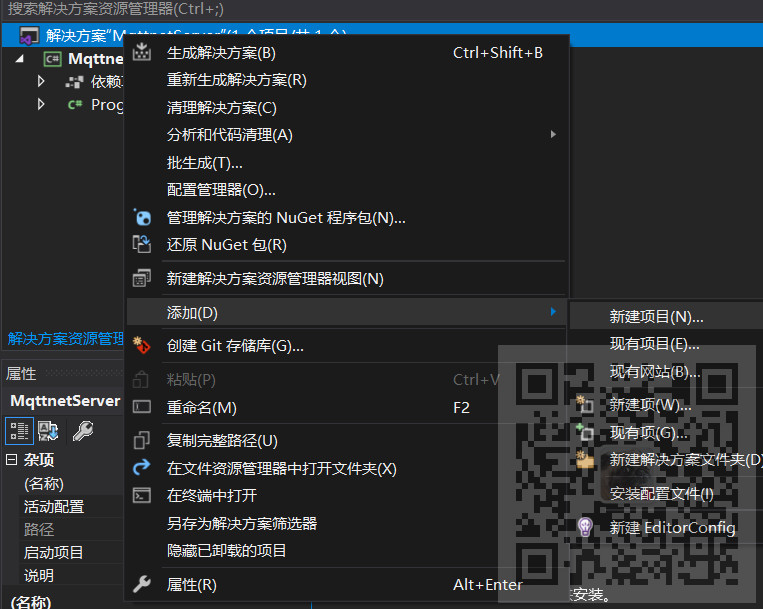Click the lightbulb icon beside 新建 EditorConfig
This screenshot has height=609, width=763.
[x=584, y=527]
